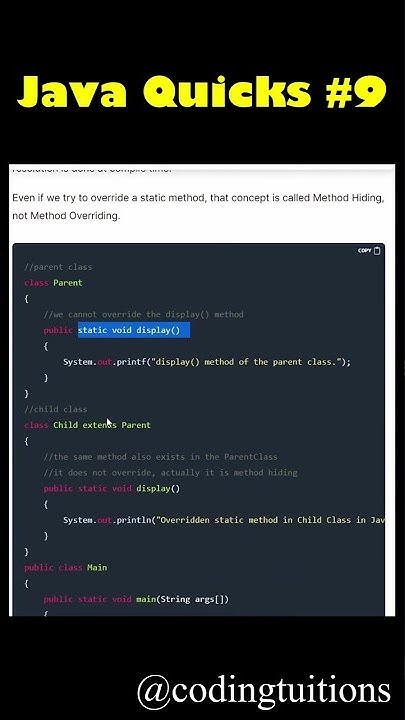Click the Java Quicks #9 title
Screen dimensions: 405x720
[202, 92]
